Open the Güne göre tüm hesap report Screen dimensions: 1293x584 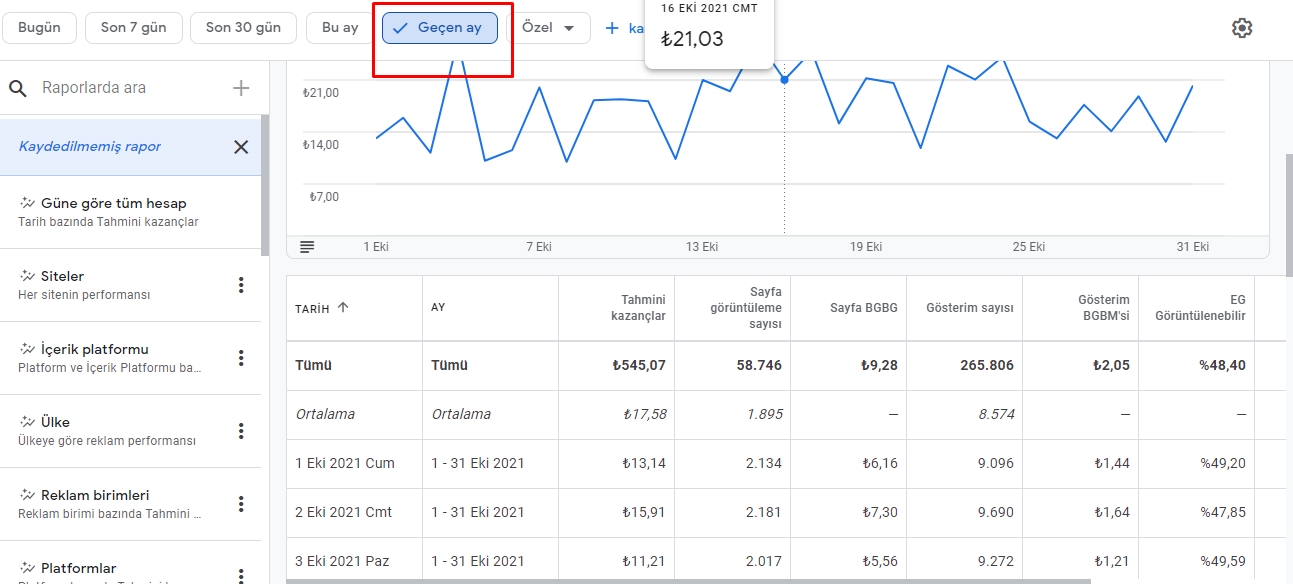click(x=130, y=212)
